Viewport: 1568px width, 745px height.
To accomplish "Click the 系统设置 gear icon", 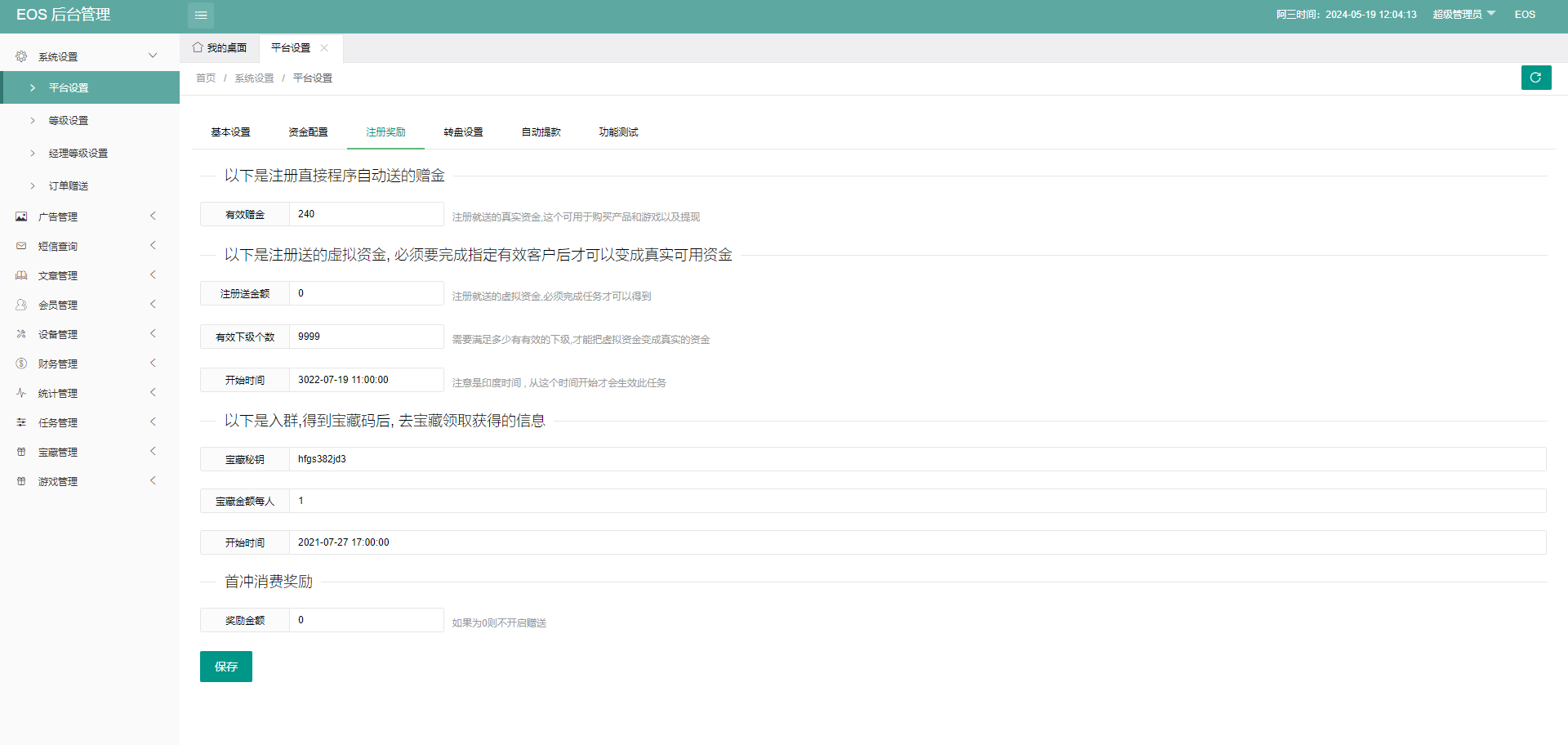I will tap(21, 56).
